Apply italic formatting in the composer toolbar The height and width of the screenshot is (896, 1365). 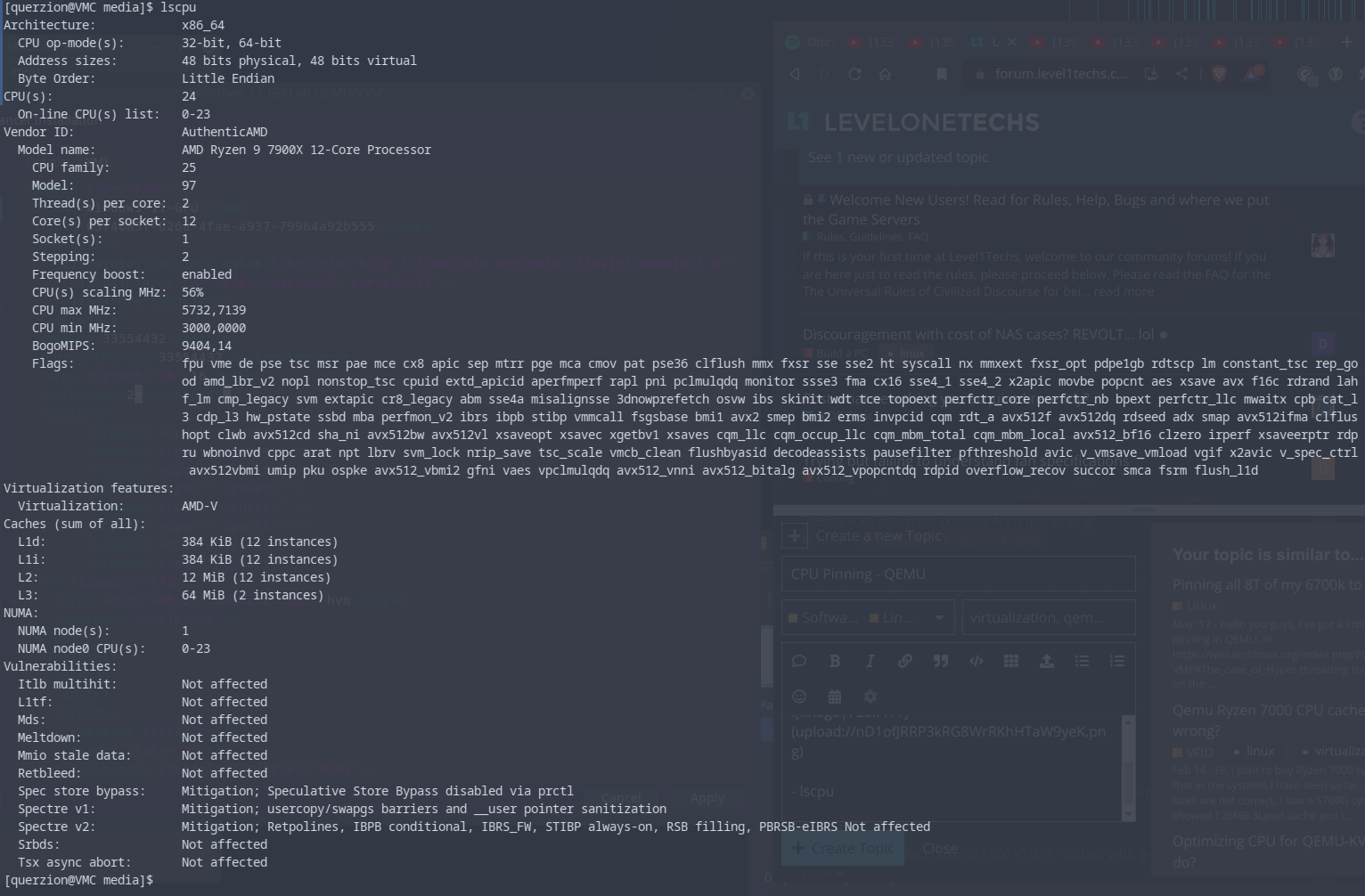870,661
